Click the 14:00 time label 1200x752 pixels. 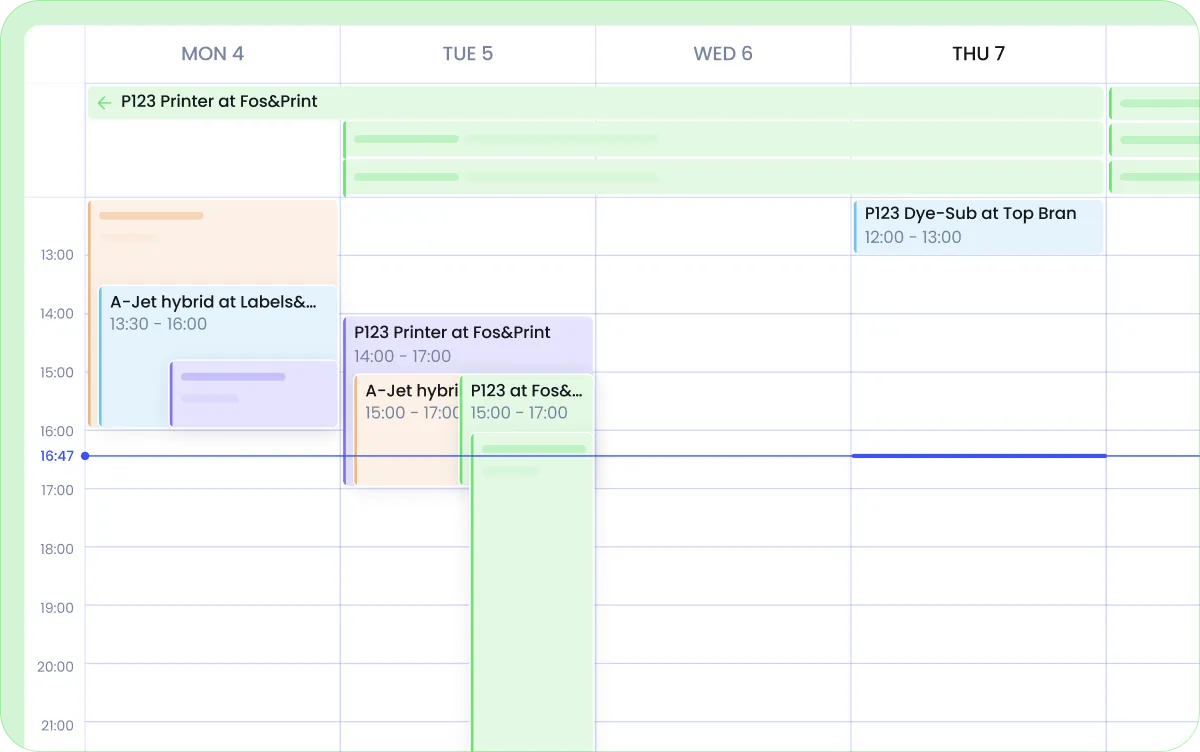57,314
